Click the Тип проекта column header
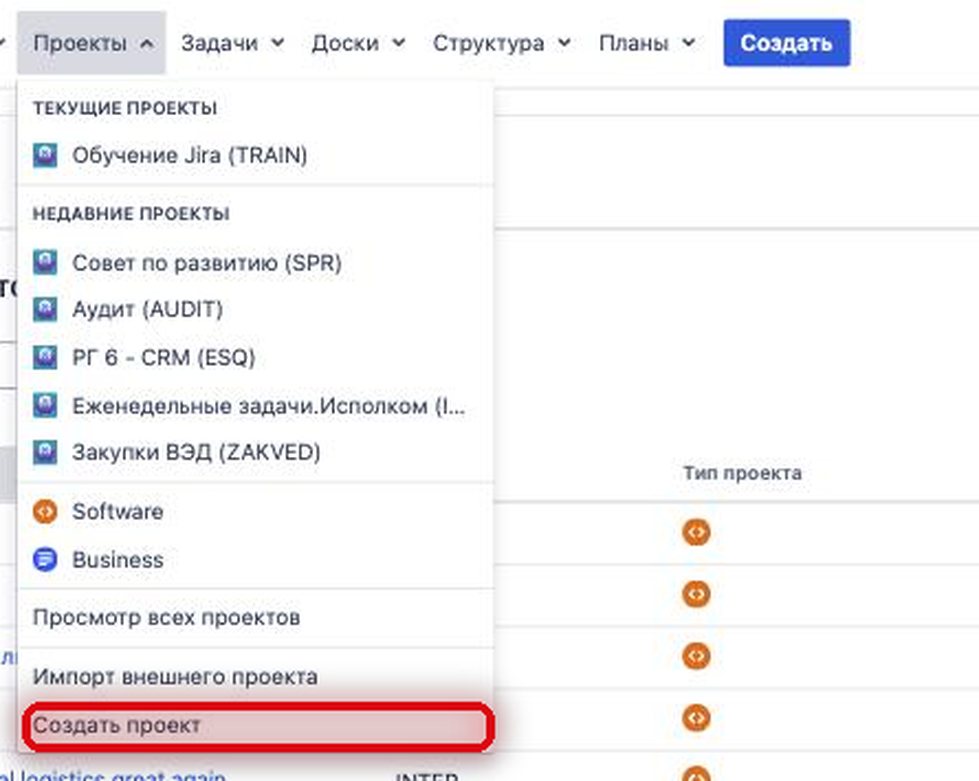The width and height of the screenshot is (979, 781). 742,473
